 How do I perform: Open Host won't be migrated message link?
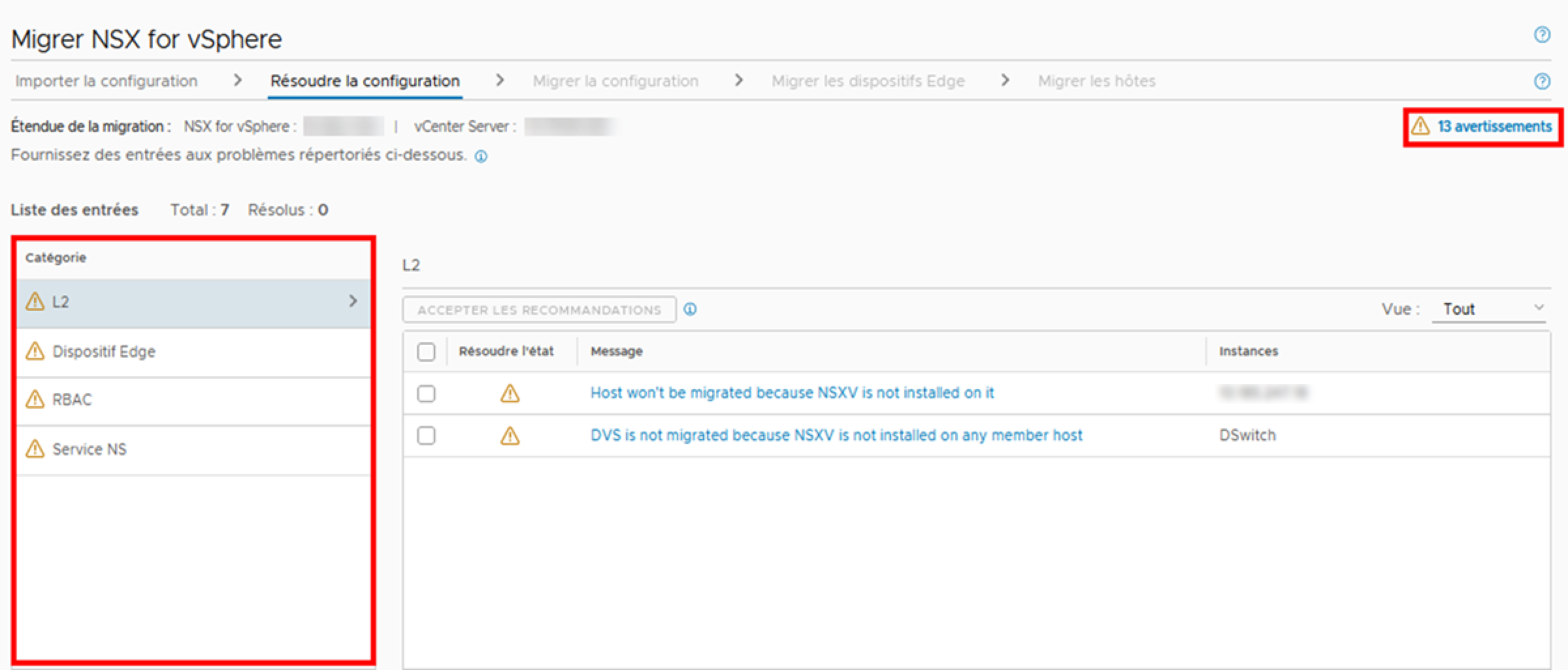[792, 393]
